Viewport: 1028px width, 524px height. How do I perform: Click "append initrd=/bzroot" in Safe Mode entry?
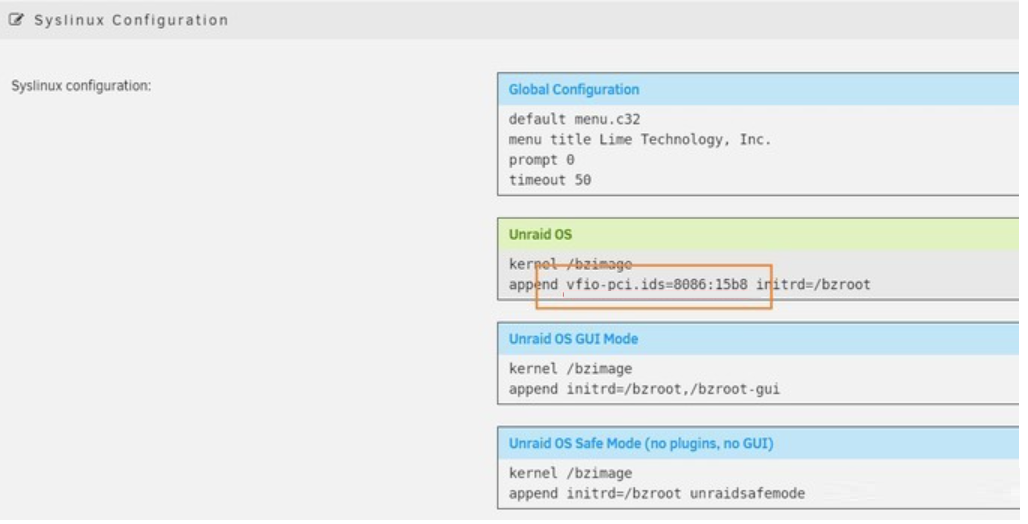(595, 494)
